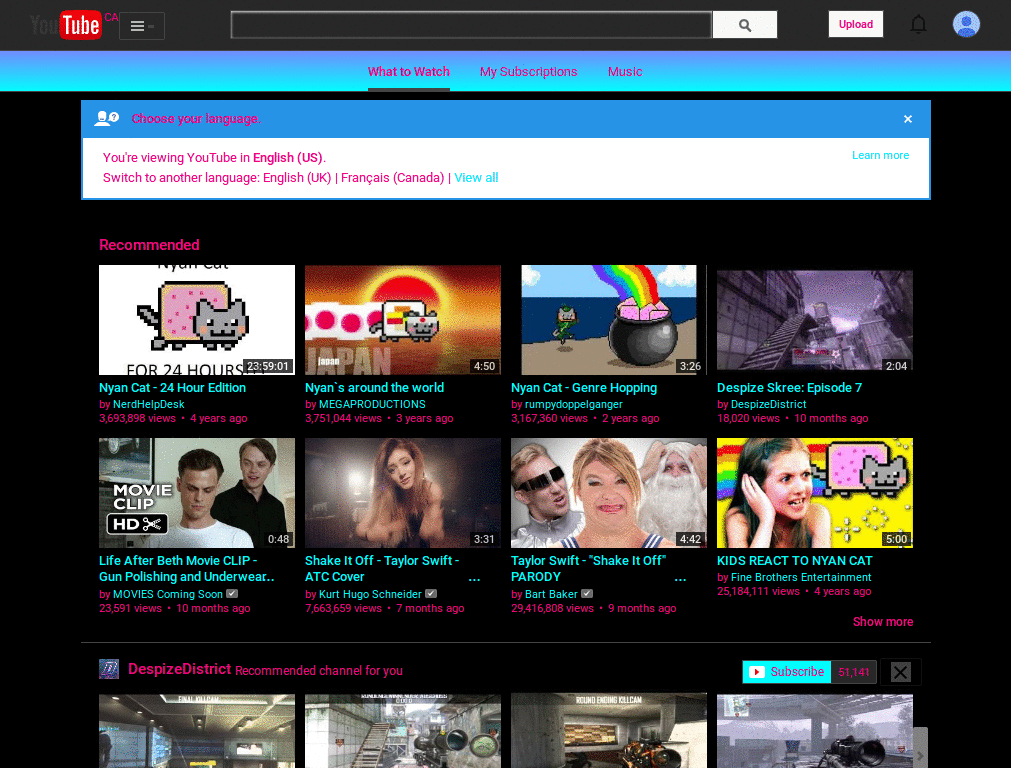The image size is (1024, 768).
Task: Click verified badge next to MOVIES Coming Soon
Action: pos(232,594)
